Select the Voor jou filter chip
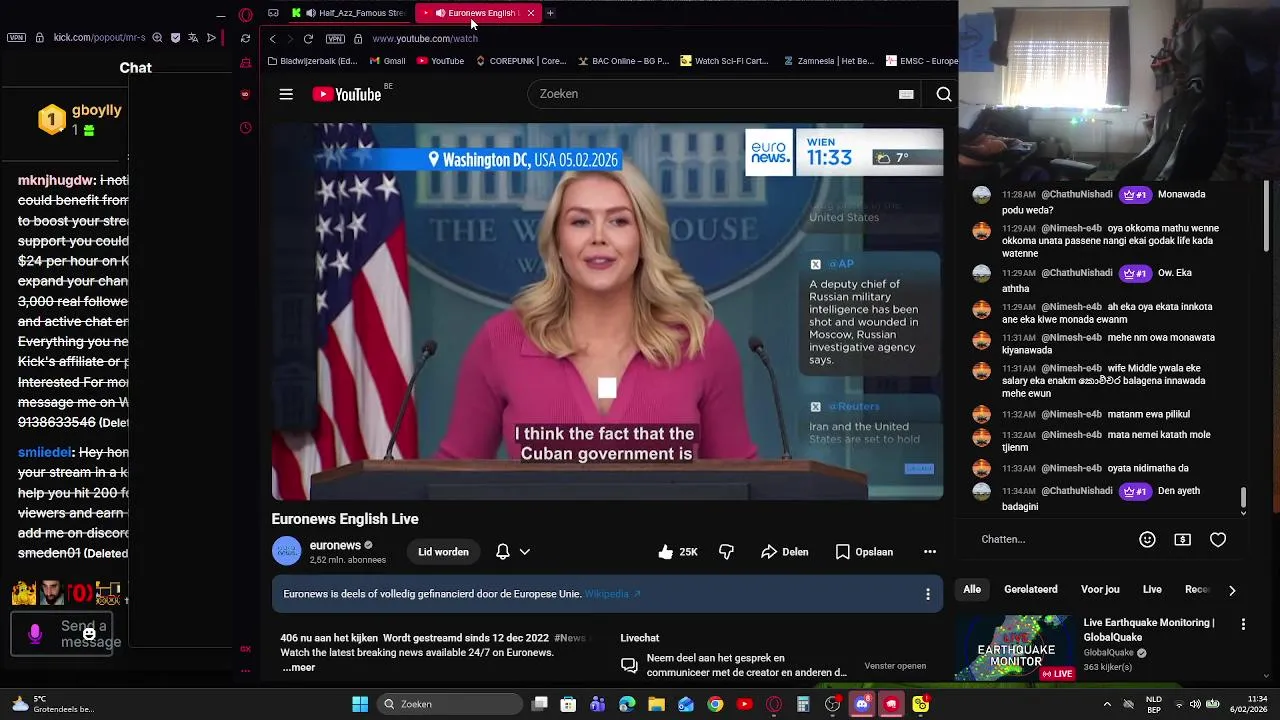This screenshot has height=720, width=1280. 1101,590
